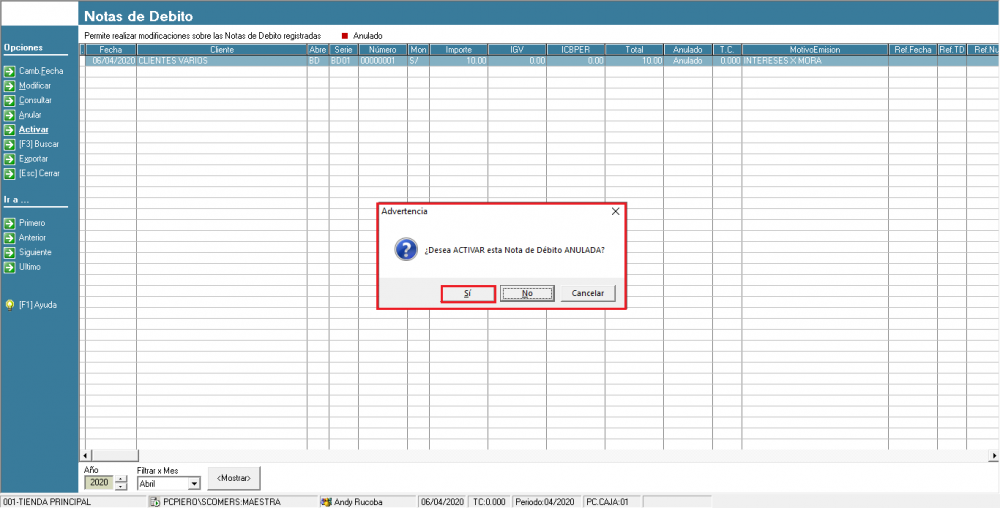Click the <Mostrar> button
The width and height of the screenshot is (1000, 508).
(x=234, y=478)
